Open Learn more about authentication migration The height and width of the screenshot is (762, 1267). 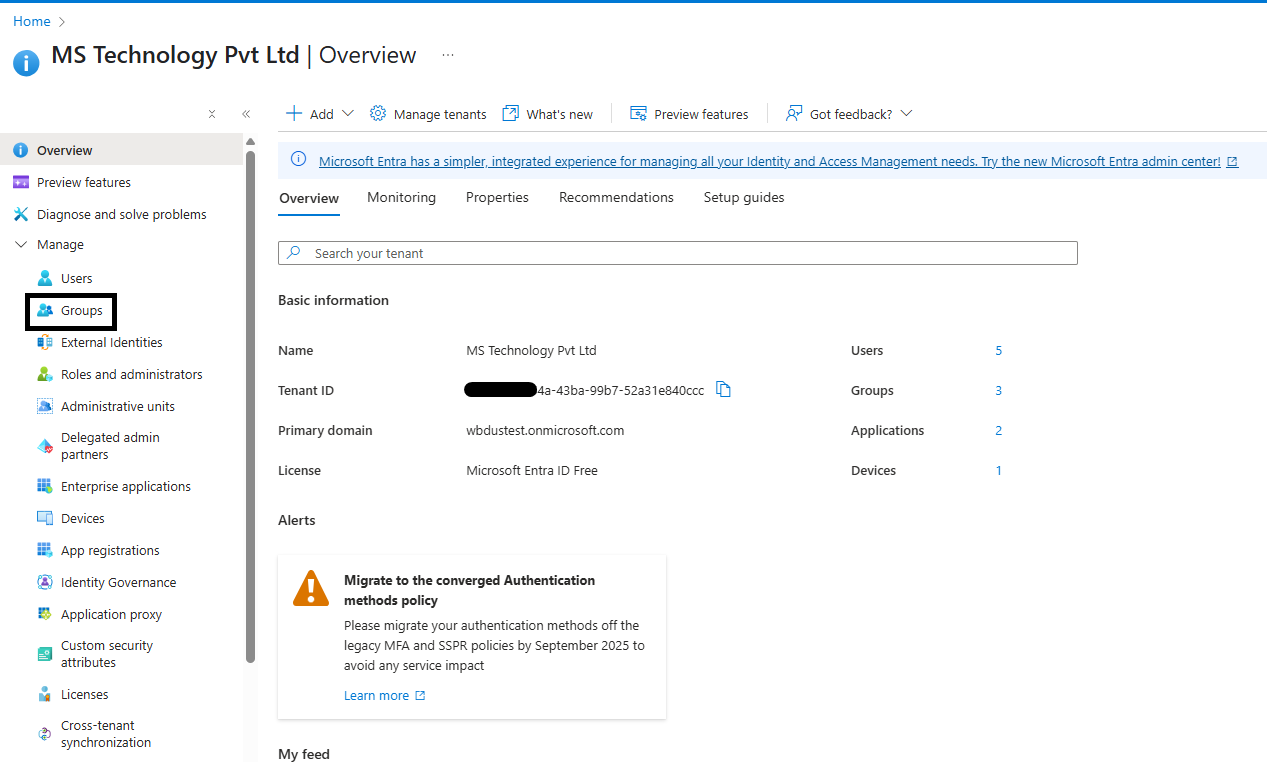click(376, 694)
